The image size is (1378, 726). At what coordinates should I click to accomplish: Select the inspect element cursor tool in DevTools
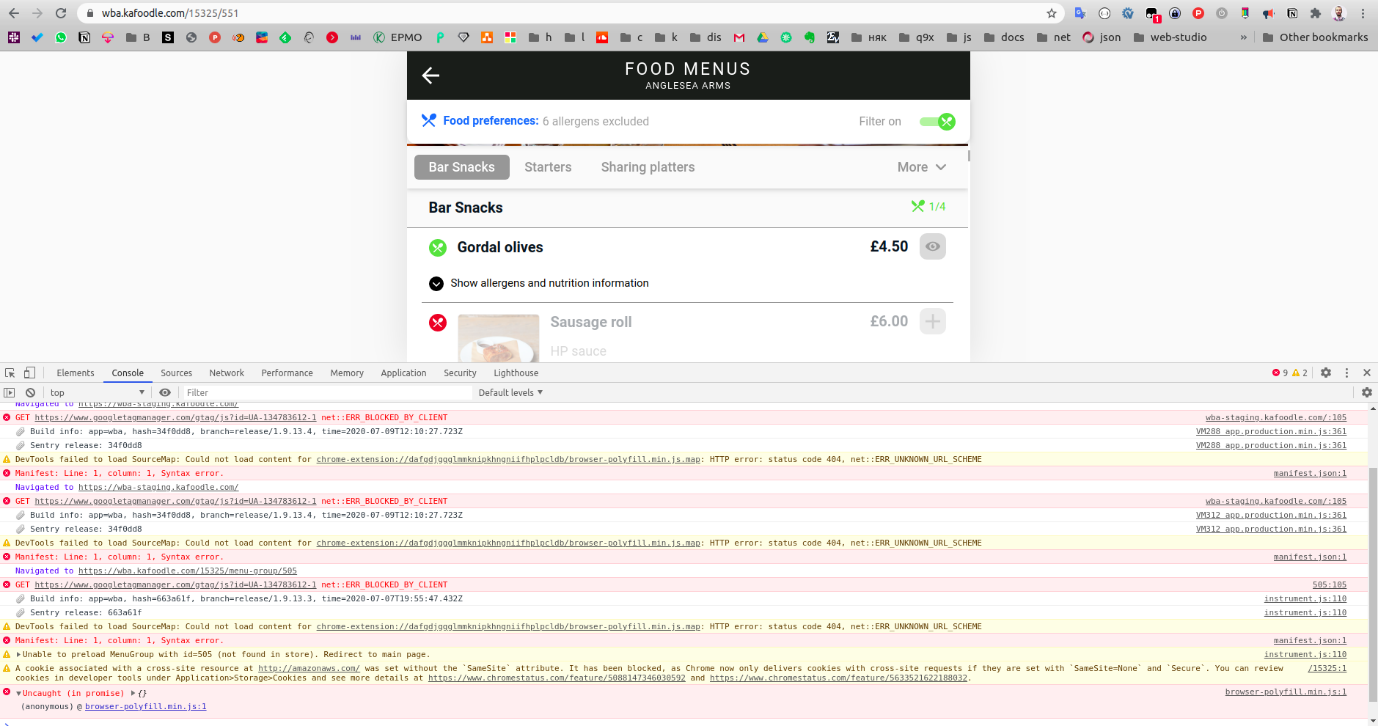(x=9, y=372)
